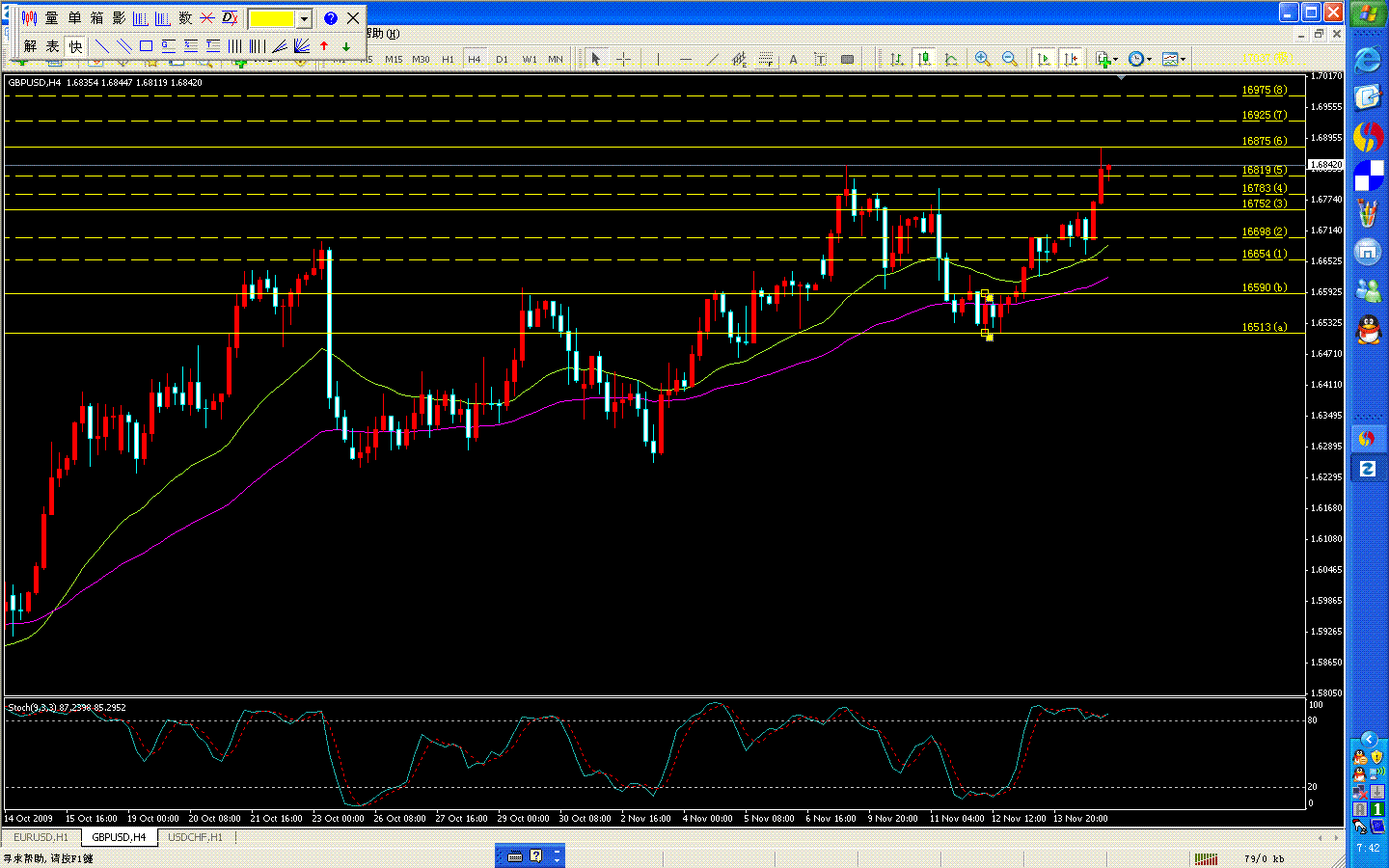The image size is (1389, 868).
Task: Open help with the blue question mark icon
Action: click(331, 18)
